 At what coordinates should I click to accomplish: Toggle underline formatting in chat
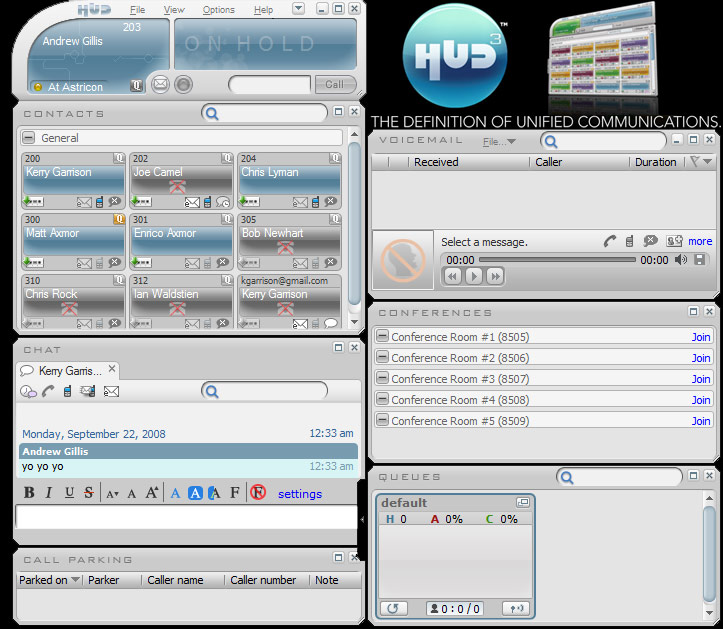tap(69, 493)
